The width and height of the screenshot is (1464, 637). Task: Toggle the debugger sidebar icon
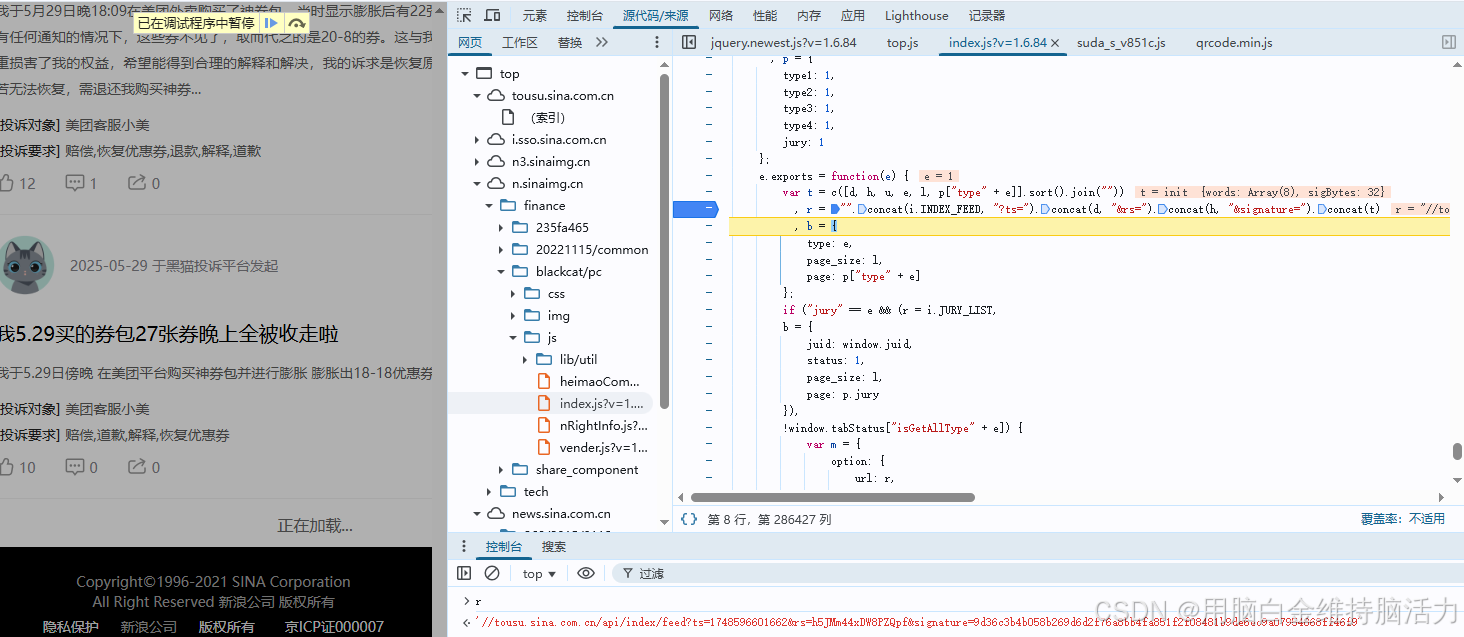1448,42
